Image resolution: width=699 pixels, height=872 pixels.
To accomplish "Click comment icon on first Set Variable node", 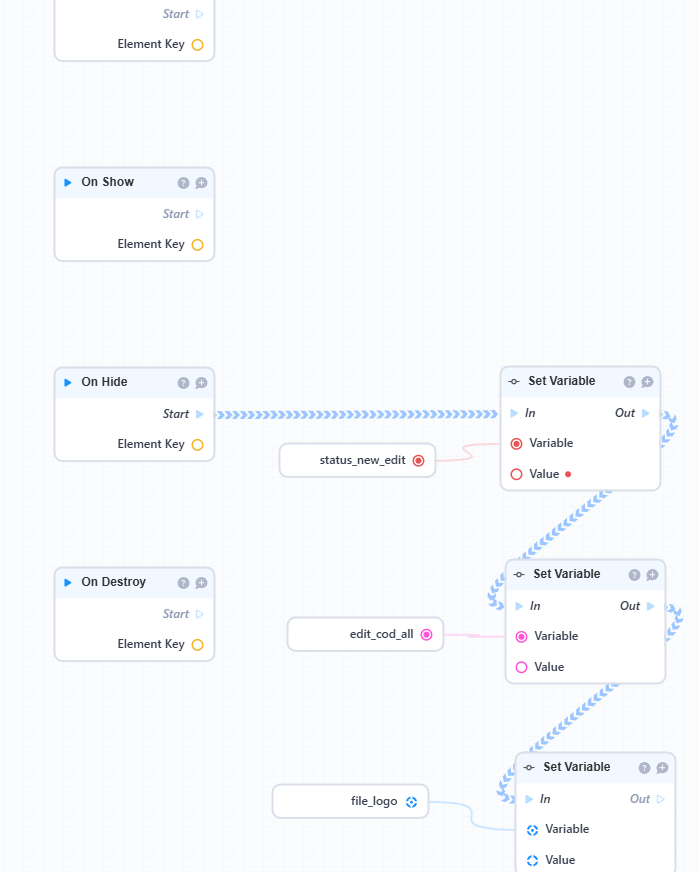I will (x=647, y=382).
